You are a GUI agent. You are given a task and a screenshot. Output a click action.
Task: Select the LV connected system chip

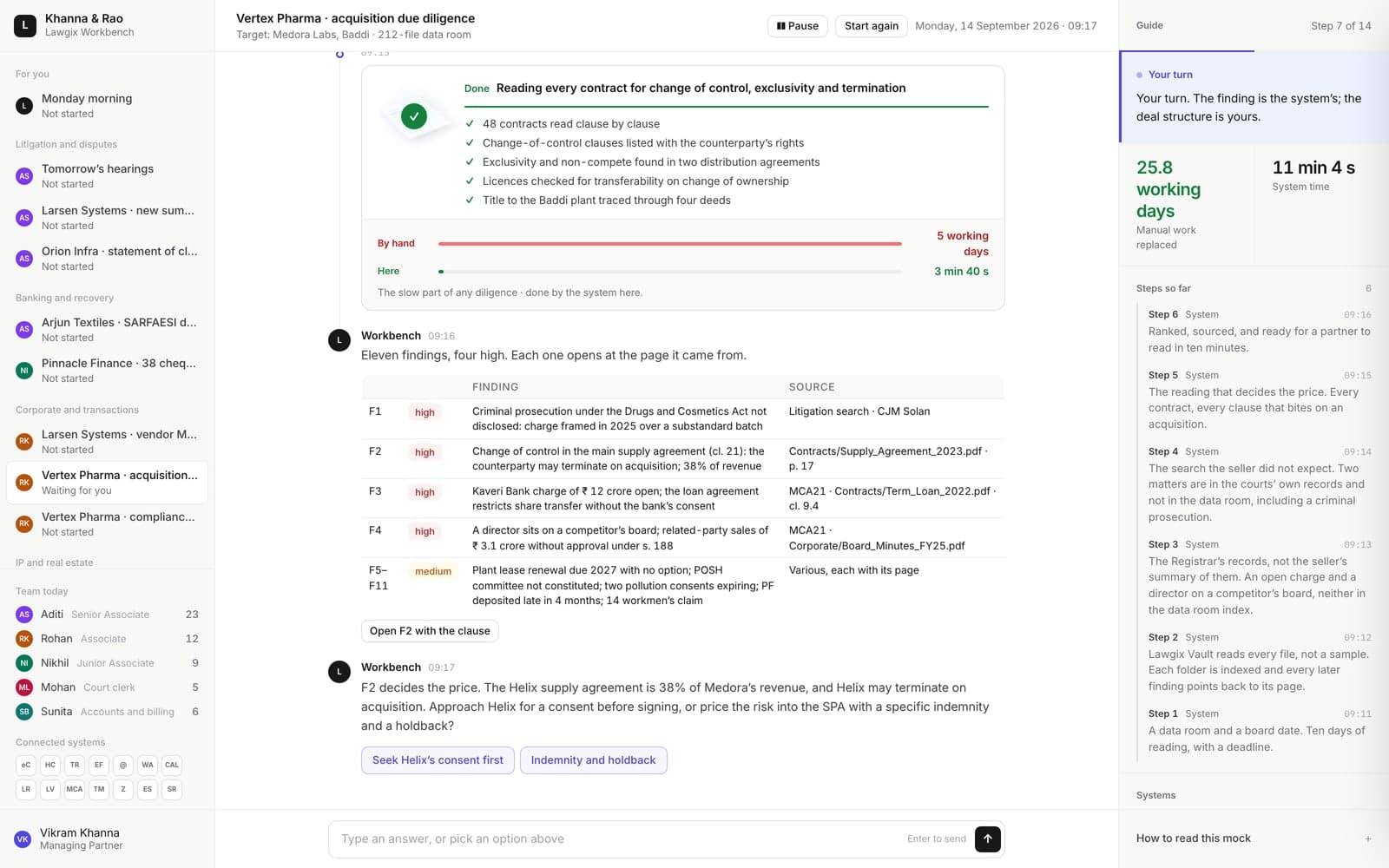coord(50,789)
